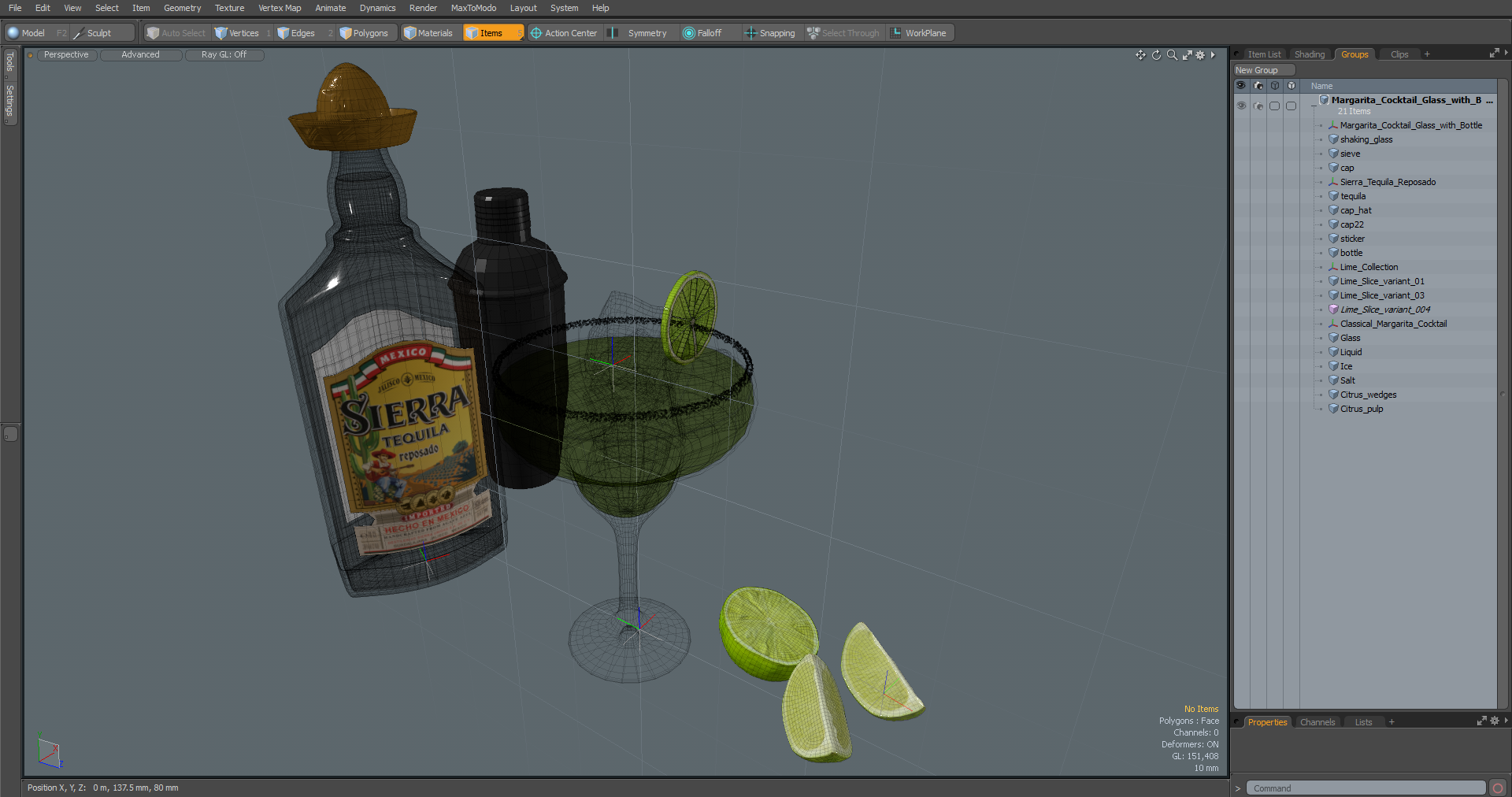1512x797 pixels.
Task: Open the Action Center option
Action: coord(564,33)
